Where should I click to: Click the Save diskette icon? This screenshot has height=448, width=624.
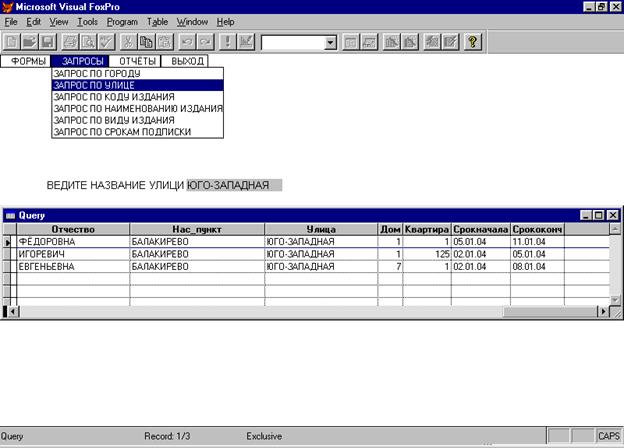tap(44, 43)
